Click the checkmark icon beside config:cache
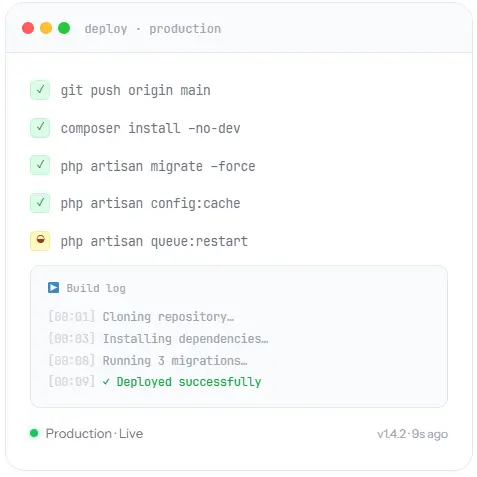This screenshot has width=477, height=477. (40, 203)
